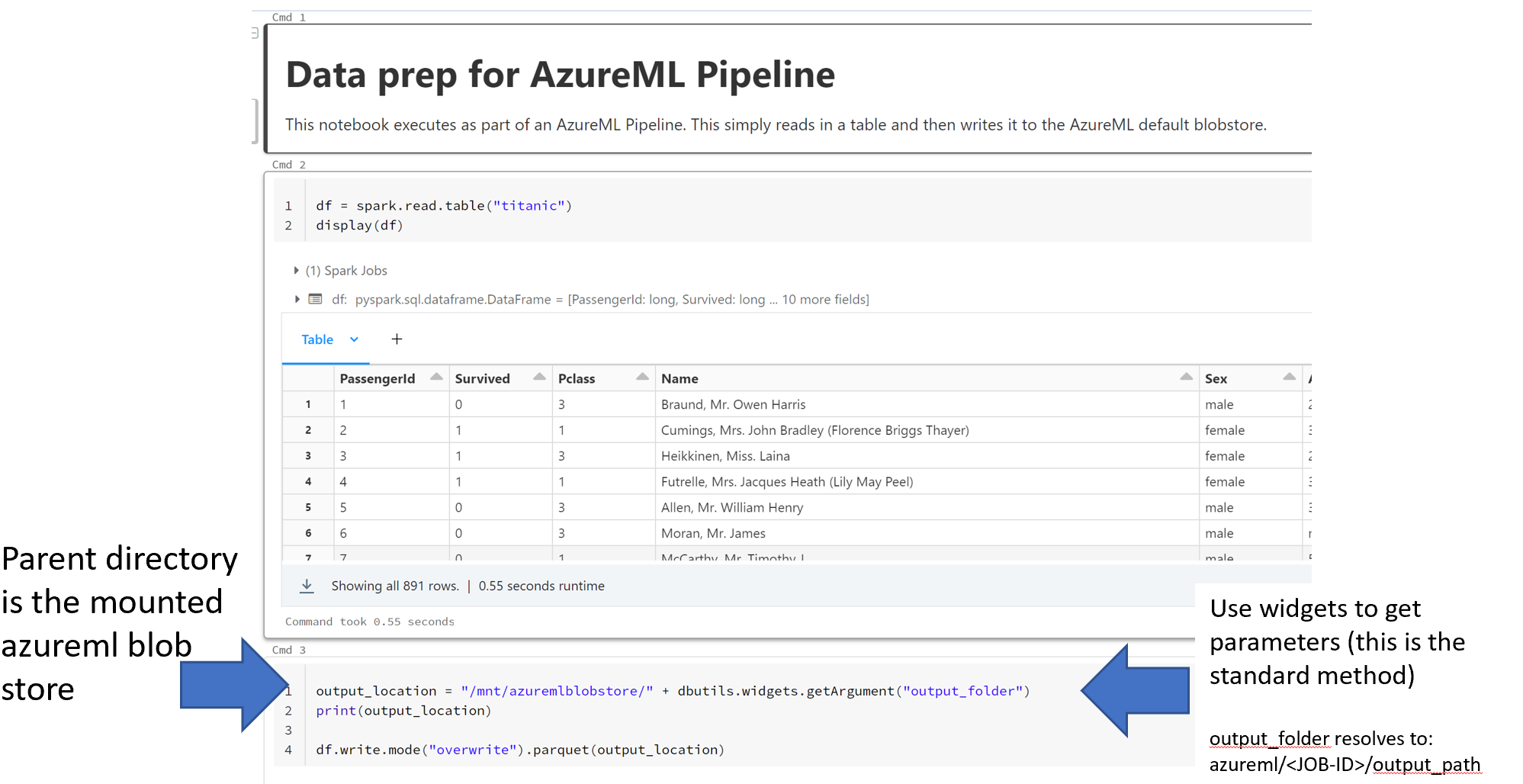Viewport: 1523px width, 784px height.
Task: Click inside the spark.read.table code line
Action: pyautogui.click(x=444, y=206)
